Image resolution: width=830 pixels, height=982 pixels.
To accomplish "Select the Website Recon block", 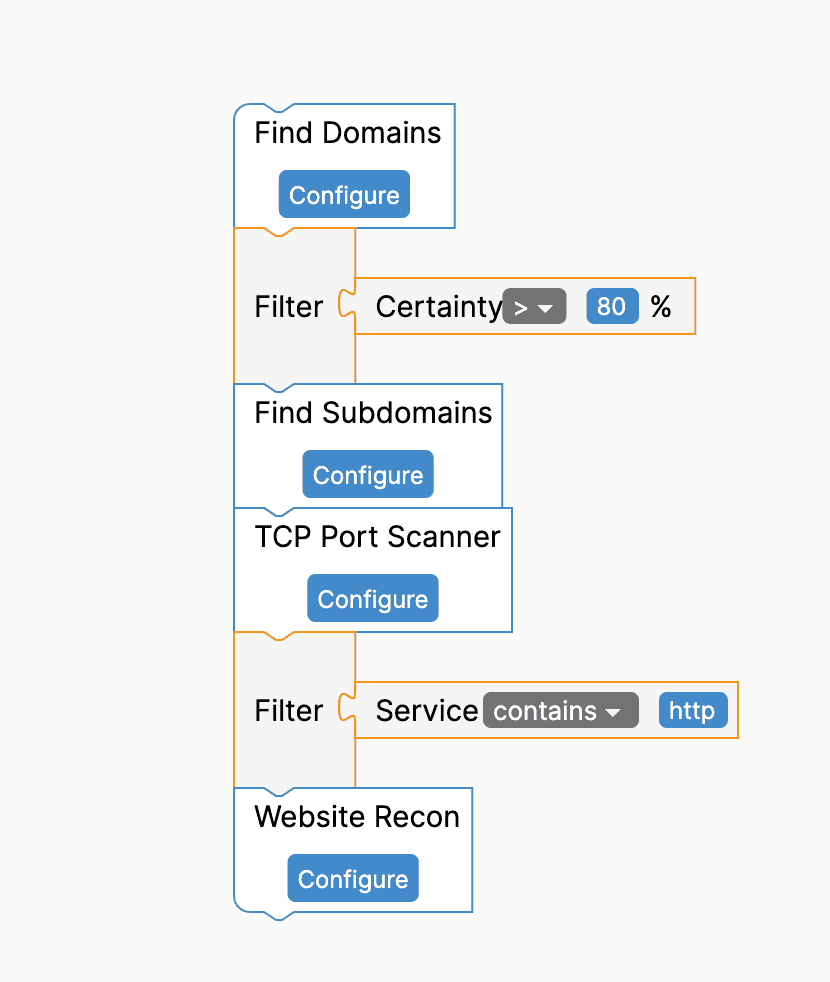I will coord(356,817).
